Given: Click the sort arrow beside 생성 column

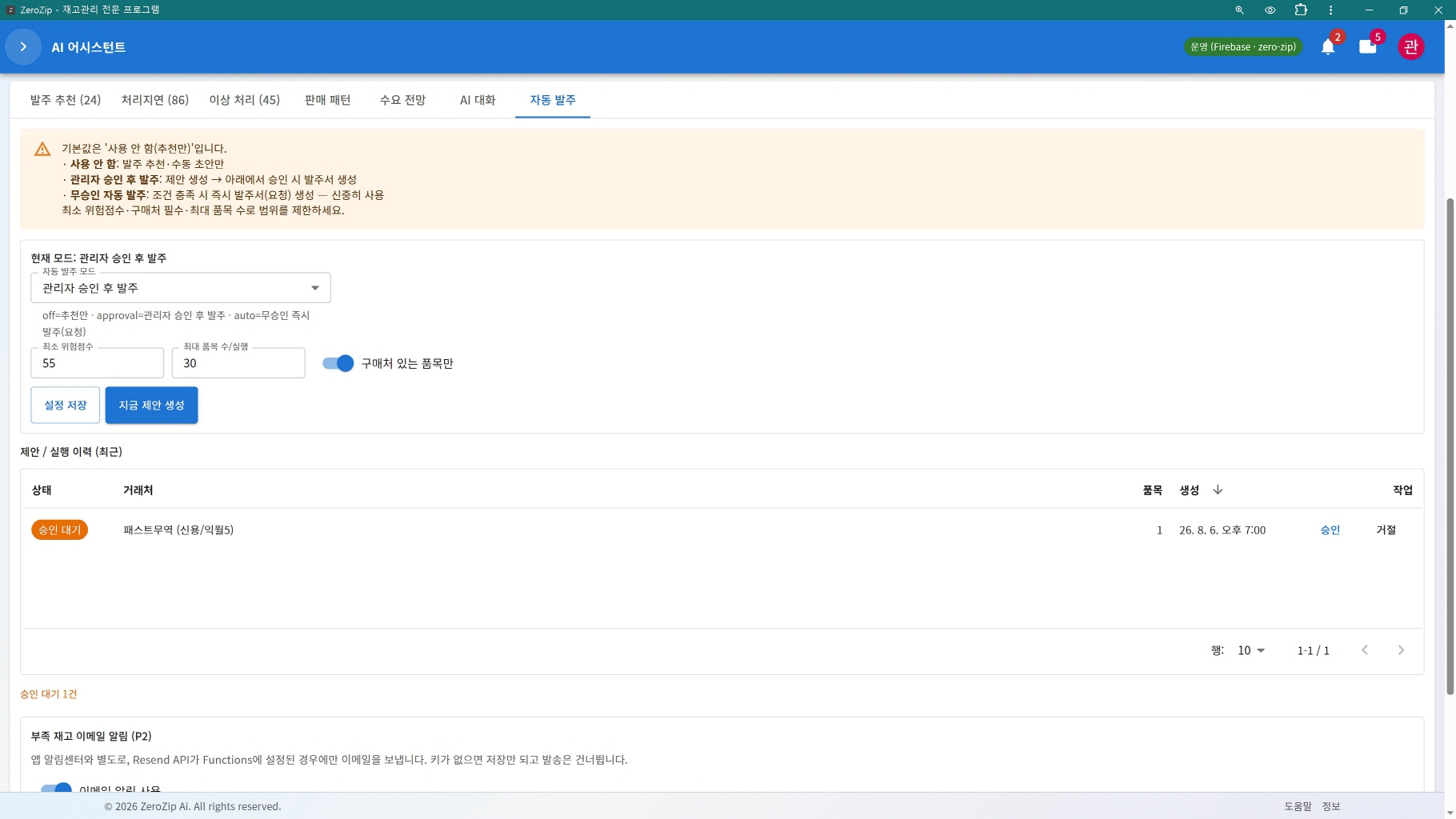Looking at the screenshot, I should tap(1218, 490).
